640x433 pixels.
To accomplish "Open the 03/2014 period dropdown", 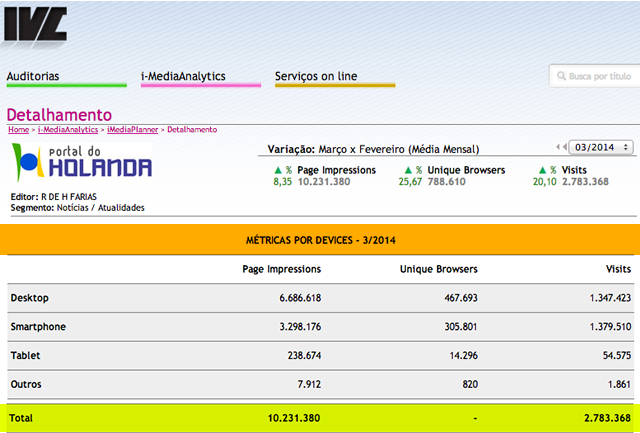I will click(600, 148).
